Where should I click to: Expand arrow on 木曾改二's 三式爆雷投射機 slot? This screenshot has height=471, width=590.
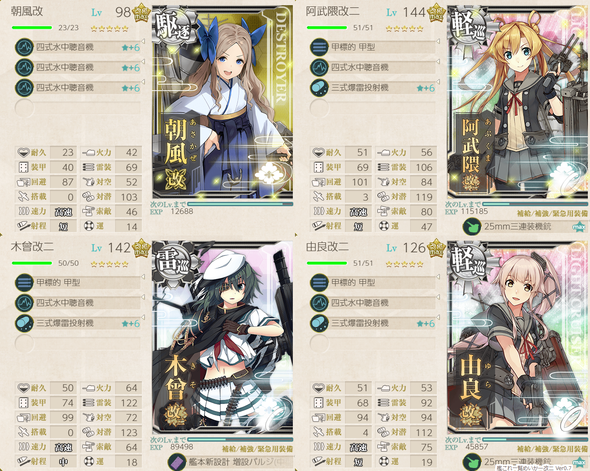(x=143, y=317)
